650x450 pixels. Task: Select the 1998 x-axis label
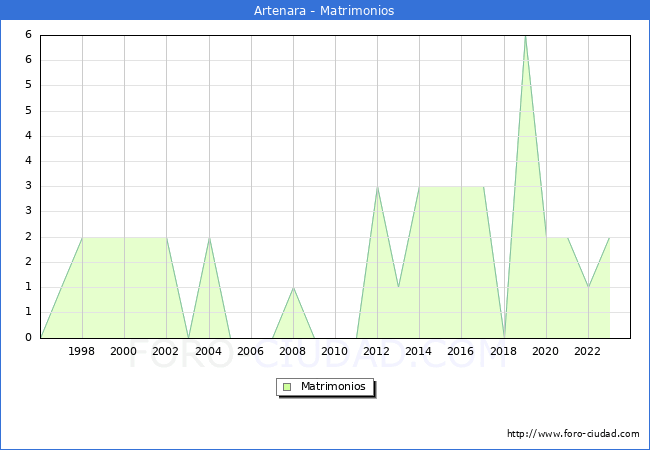[81, 351]
